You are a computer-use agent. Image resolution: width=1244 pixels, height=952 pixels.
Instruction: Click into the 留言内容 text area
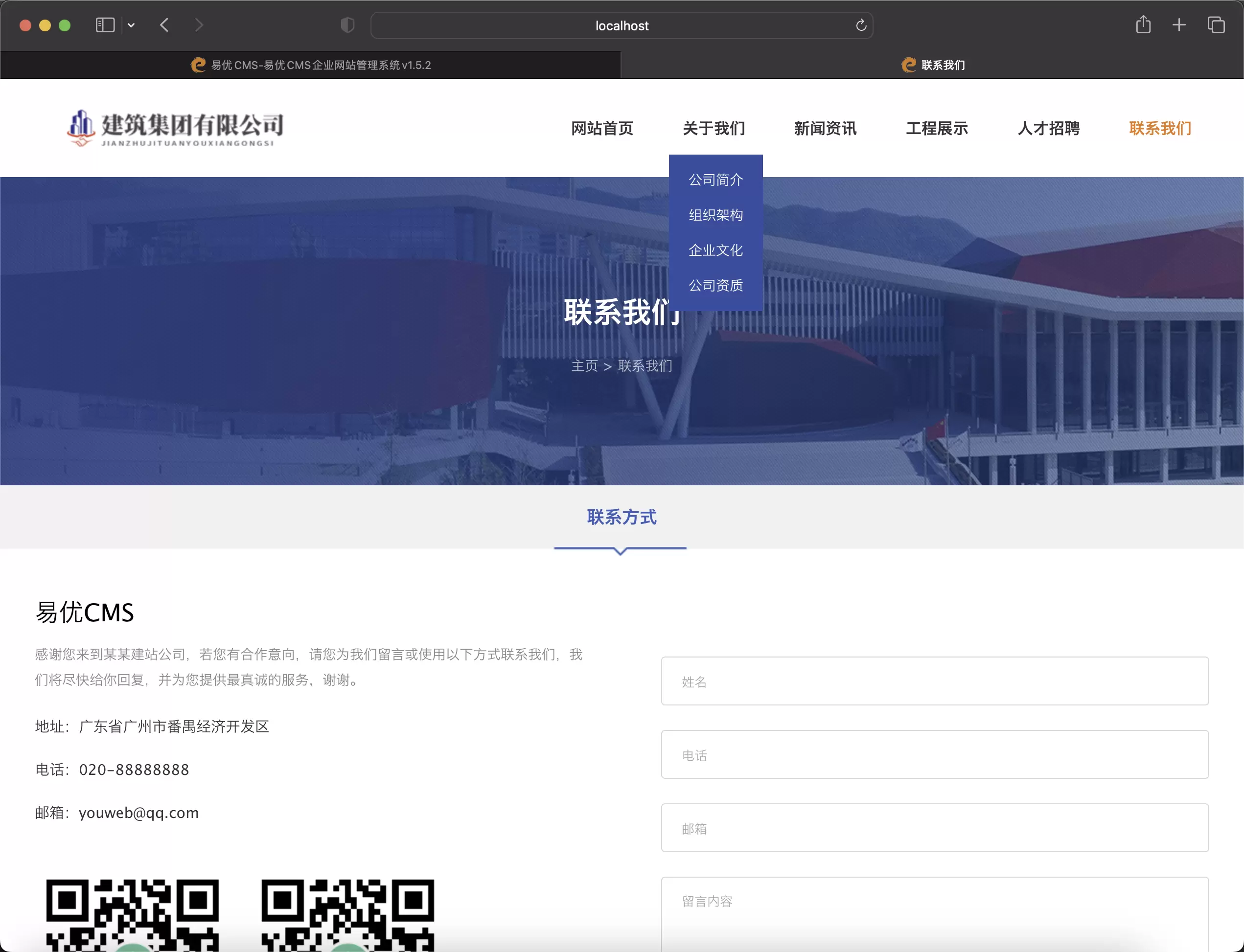935,914
